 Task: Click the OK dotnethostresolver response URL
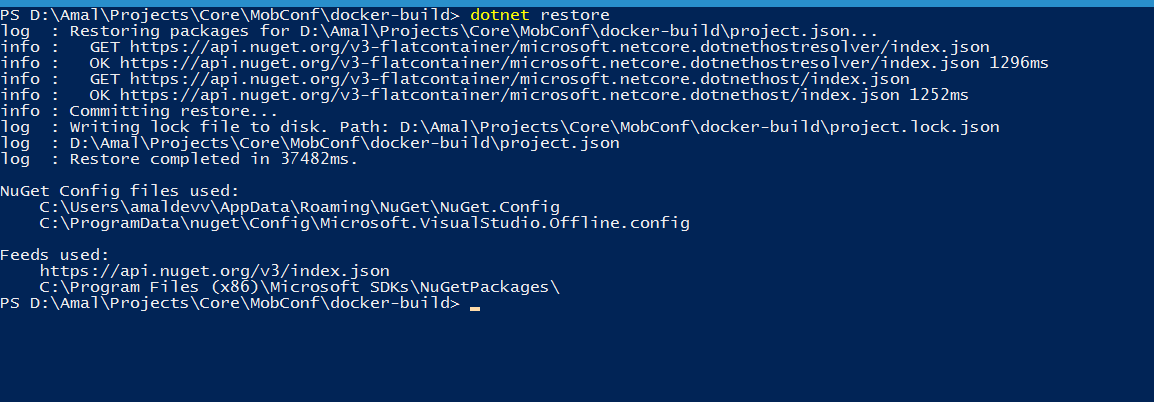point(559,63)
